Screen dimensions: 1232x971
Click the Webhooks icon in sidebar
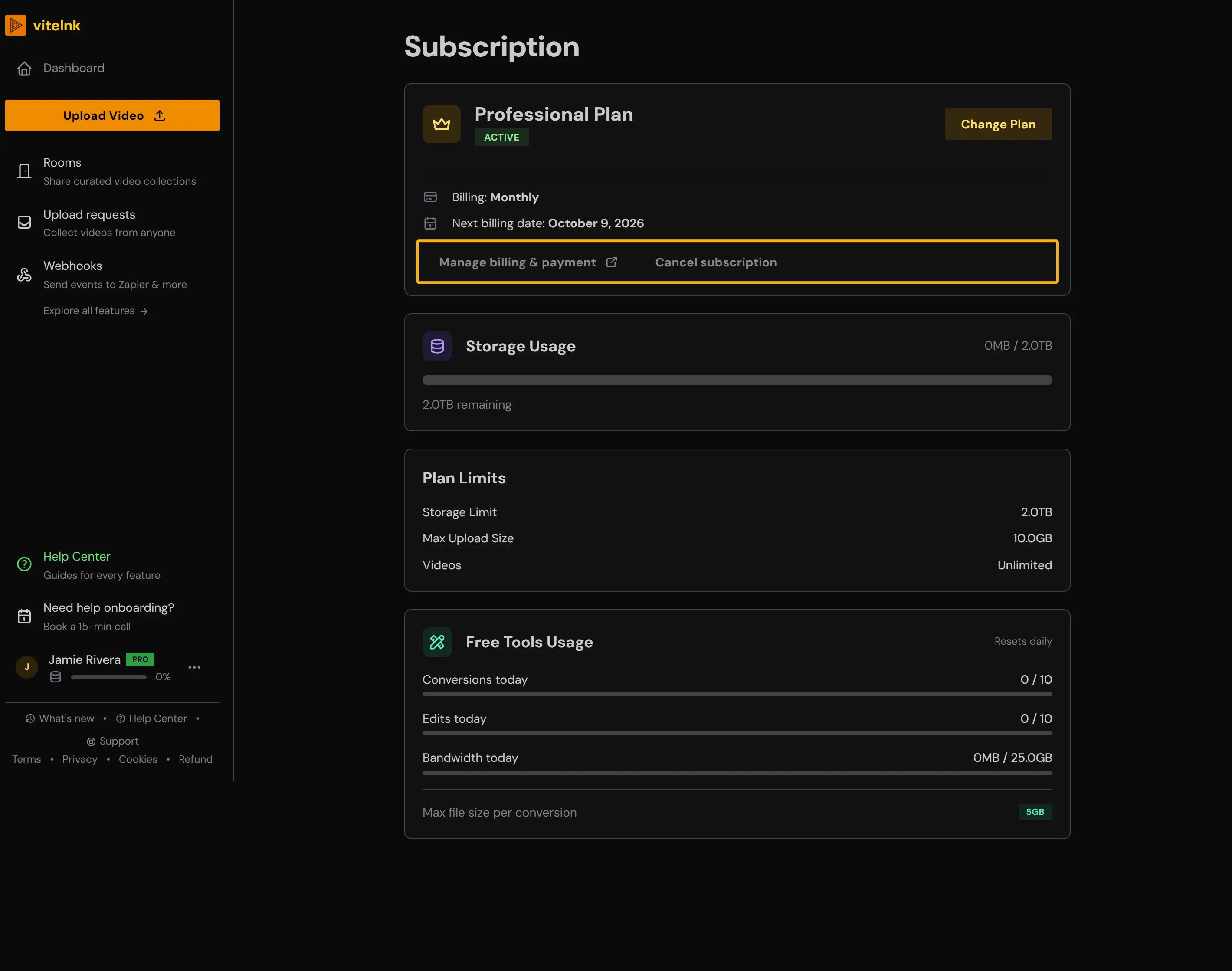24,275
